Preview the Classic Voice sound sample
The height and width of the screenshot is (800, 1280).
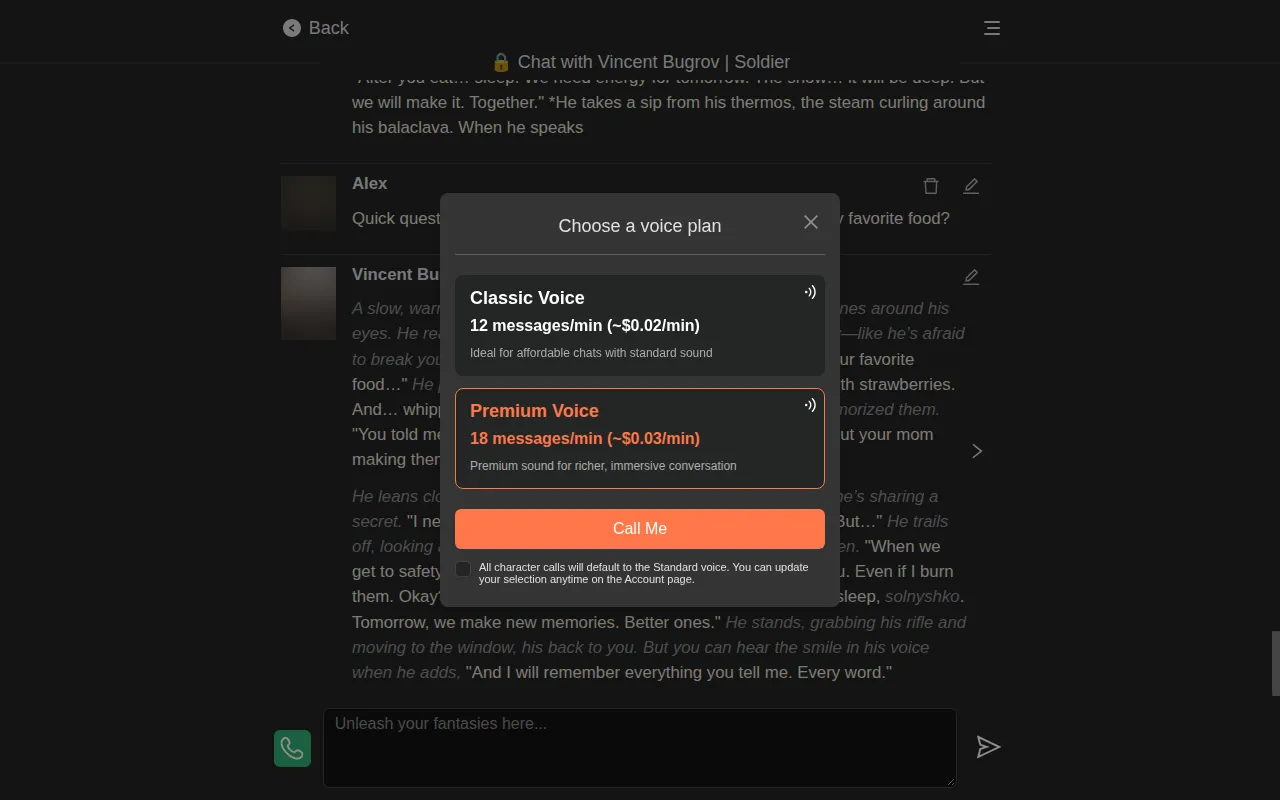tap(810, 292)
